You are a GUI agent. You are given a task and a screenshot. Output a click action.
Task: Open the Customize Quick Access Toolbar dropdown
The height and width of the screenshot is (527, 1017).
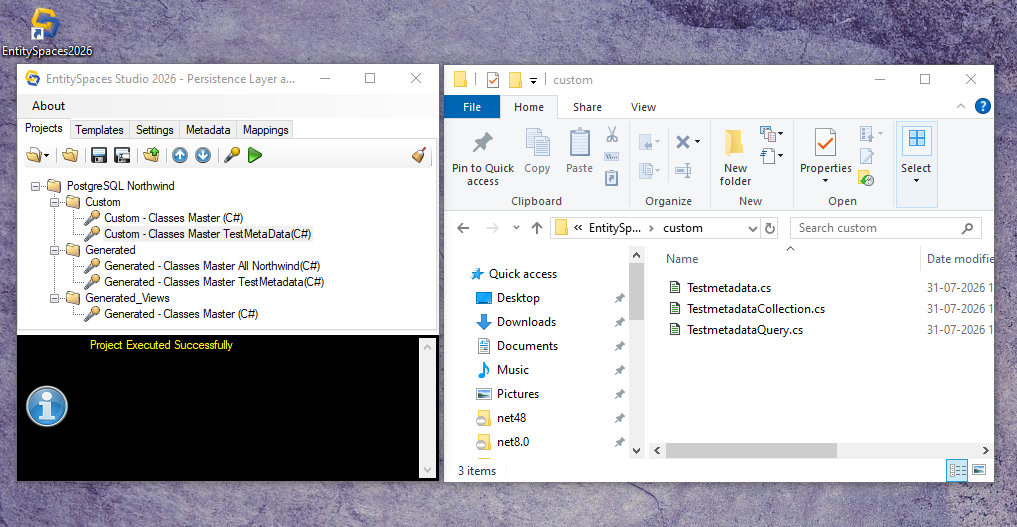pos(533,80)
